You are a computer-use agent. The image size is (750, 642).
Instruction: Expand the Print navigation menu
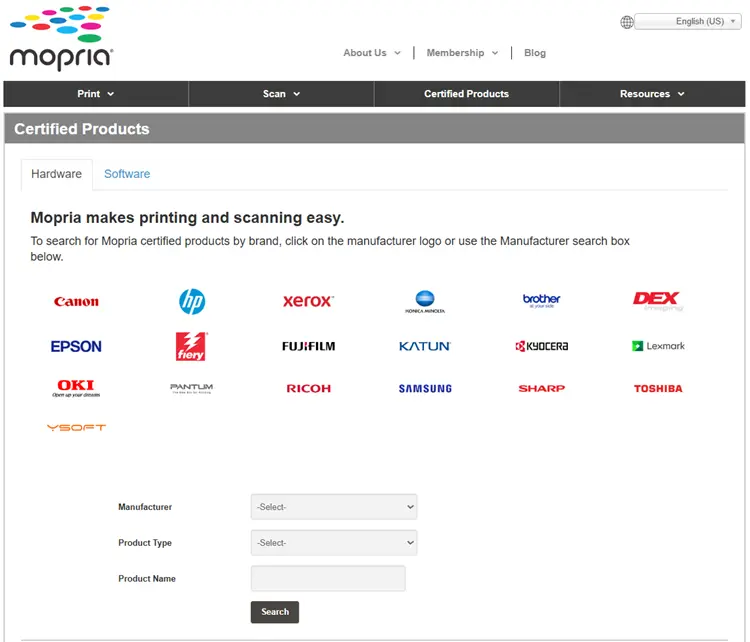[96, 94]
